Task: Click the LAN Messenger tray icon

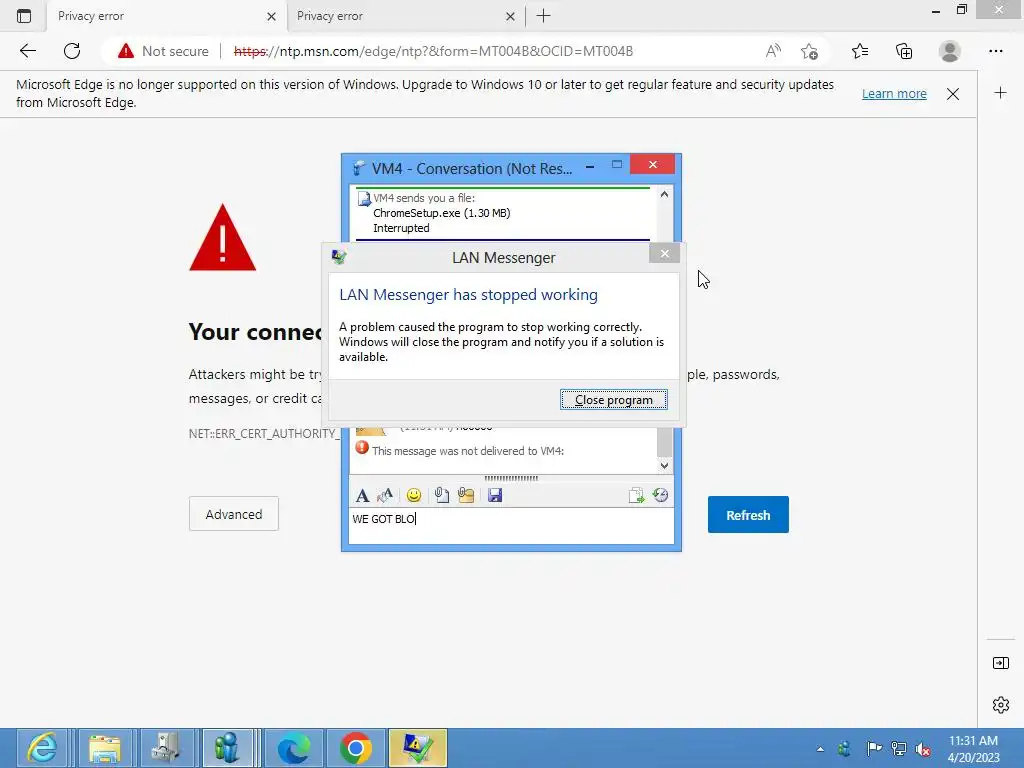Action: coord(845,748)
